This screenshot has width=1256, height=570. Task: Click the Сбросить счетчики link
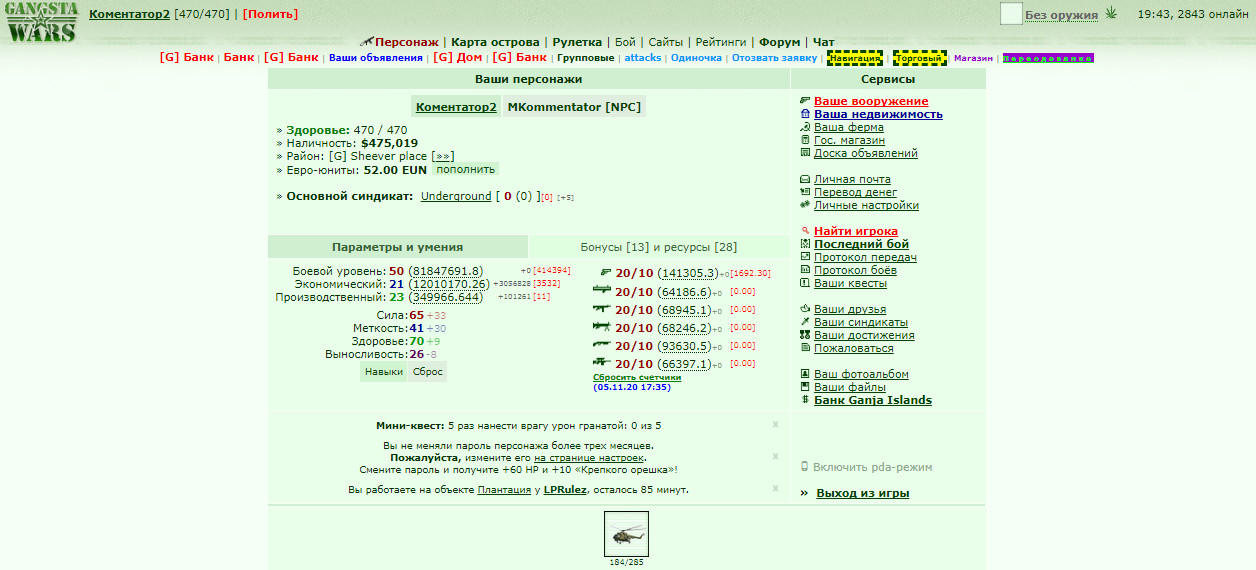pyautogui.click(x=637, y=377)
